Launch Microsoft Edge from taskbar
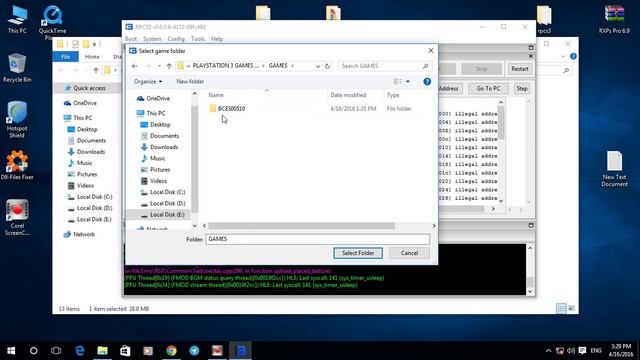The width and height of the screenshot is (640, 360). click(80, 351)
